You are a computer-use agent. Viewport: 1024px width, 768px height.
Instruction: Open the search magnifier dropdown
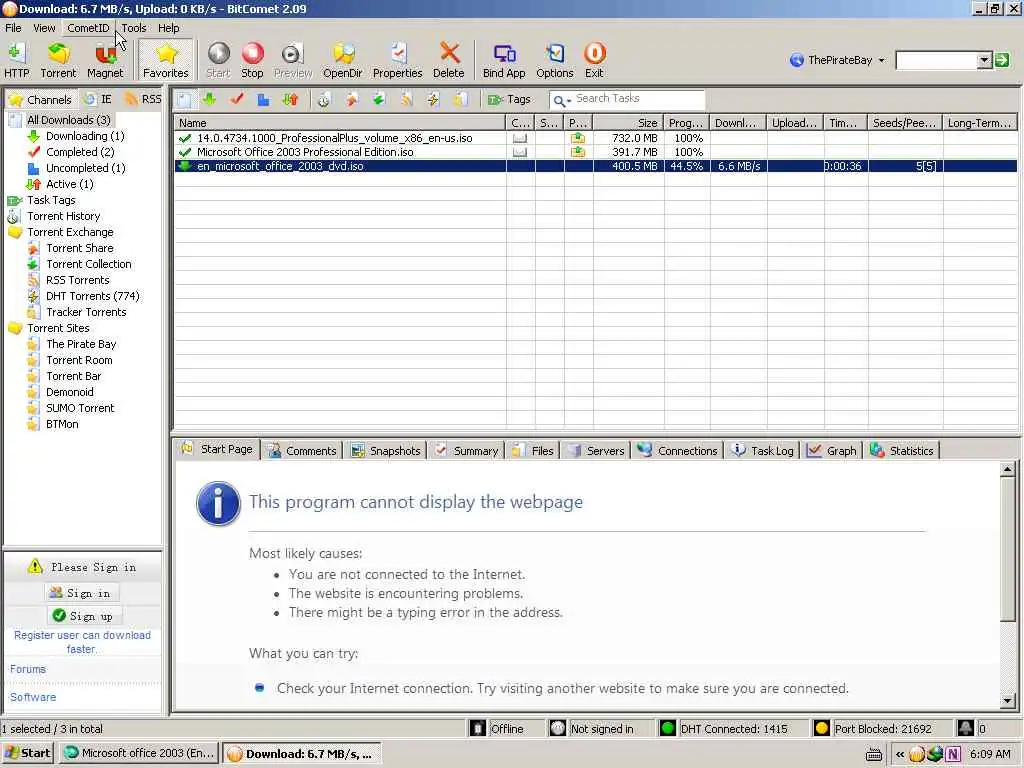[560, 100]
